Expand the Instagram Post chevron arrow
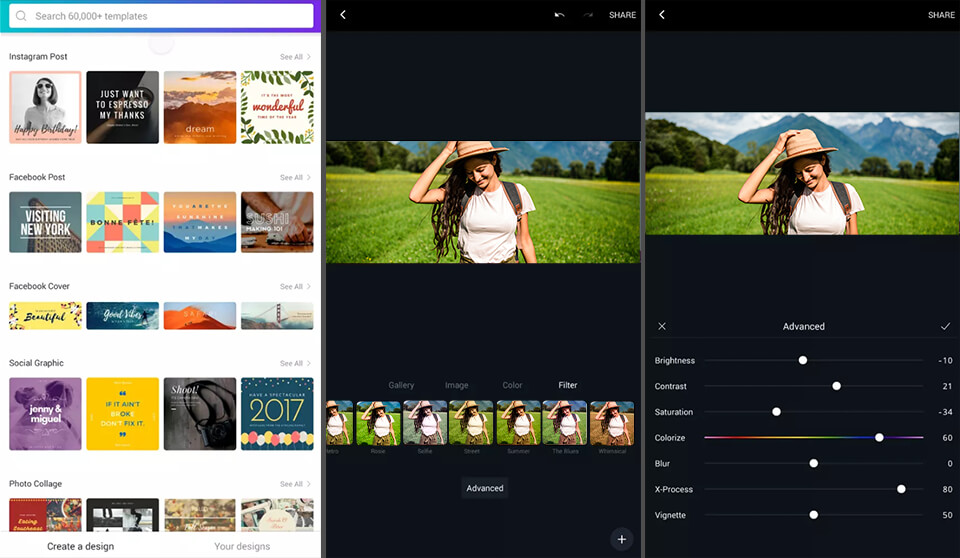 click(x=309, y=56)
